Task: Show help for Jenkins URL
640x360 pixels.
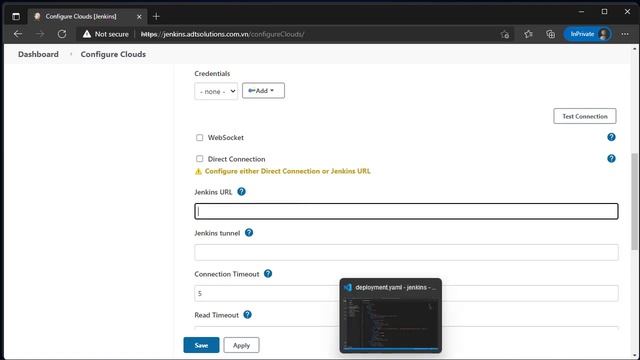Action: (241, 191)
